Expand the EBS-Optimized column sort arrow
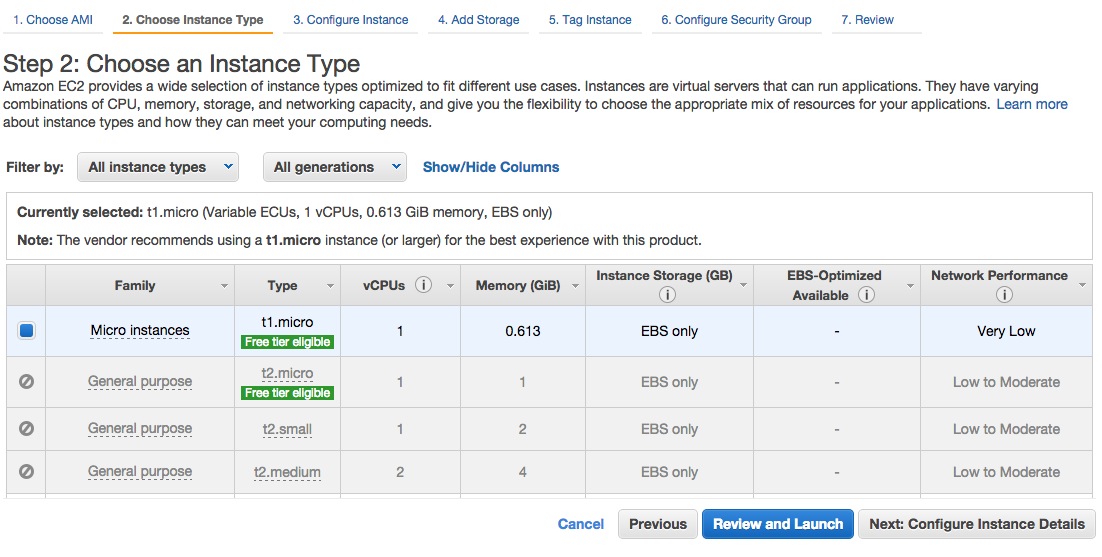The height and width of the screenshot is (557, 1102). click(x=910, y=286)
